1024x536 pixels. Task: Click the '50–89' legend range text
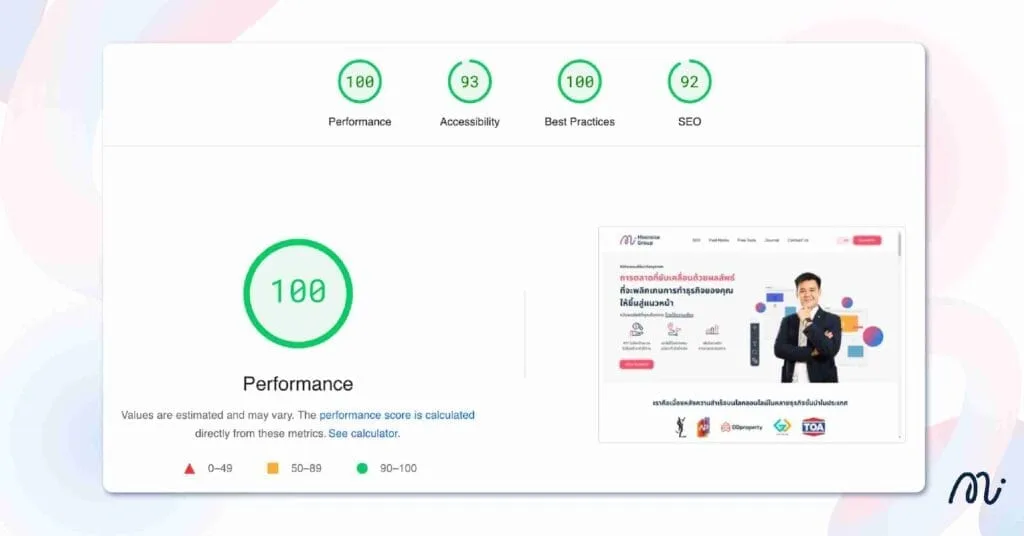tap(306, 468)
